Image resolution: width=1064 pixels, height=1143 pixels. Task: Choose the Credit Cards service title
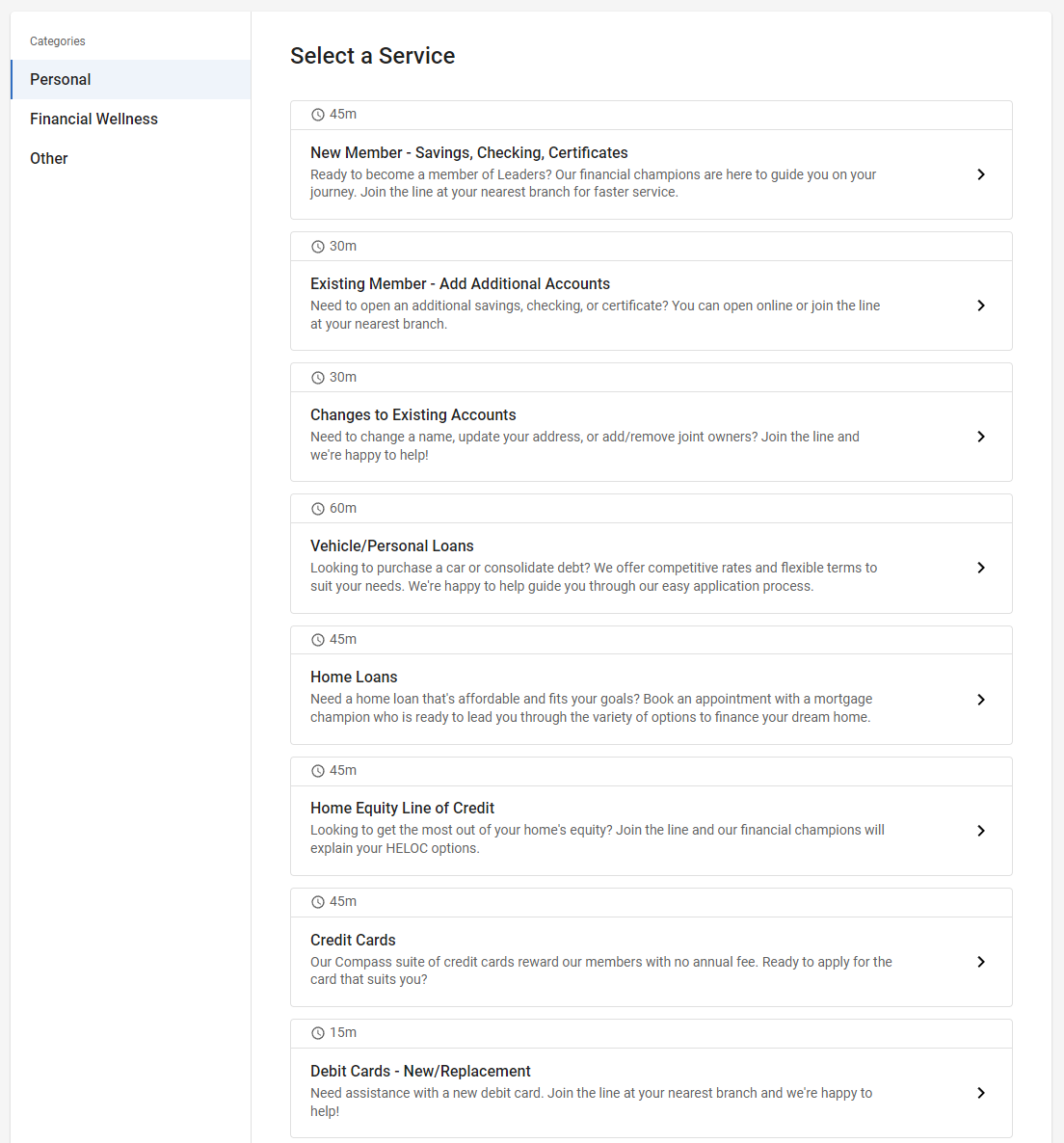pyautogui.click(x=353, y=940)
